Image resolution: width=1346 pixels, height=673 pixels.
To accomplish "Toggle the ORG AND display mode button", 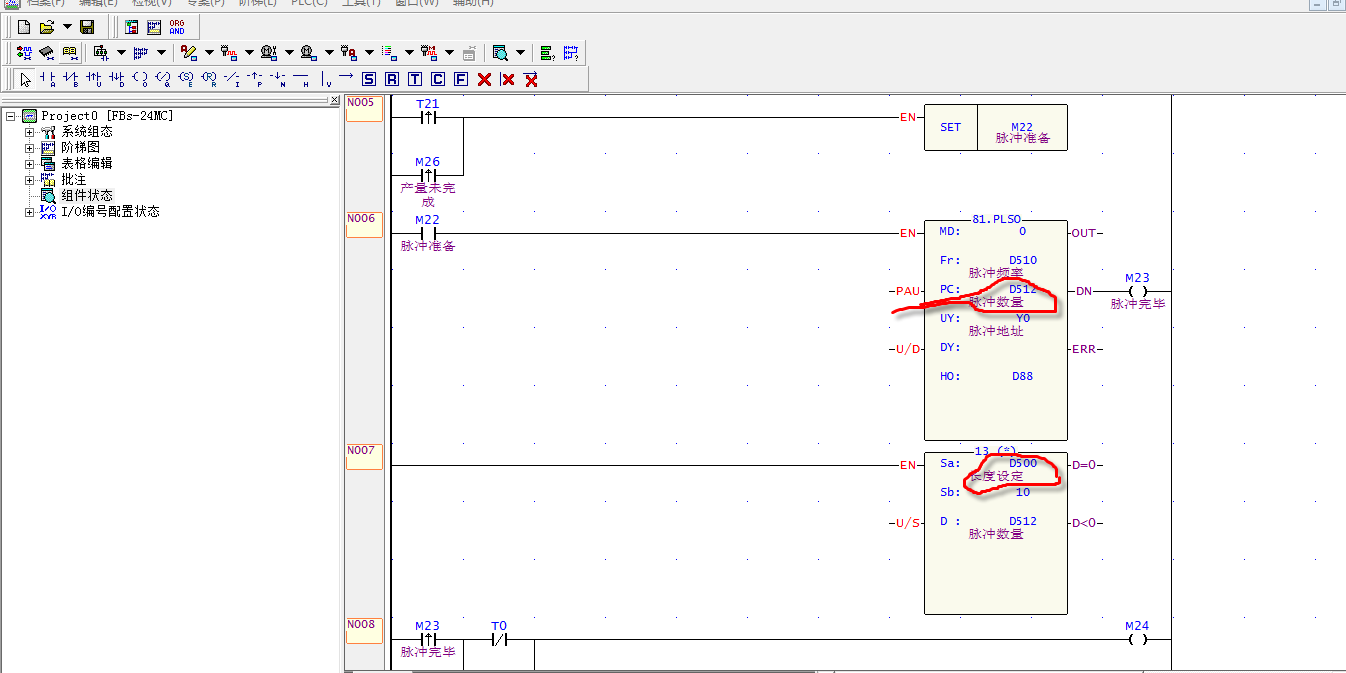I will click(177, 27).
